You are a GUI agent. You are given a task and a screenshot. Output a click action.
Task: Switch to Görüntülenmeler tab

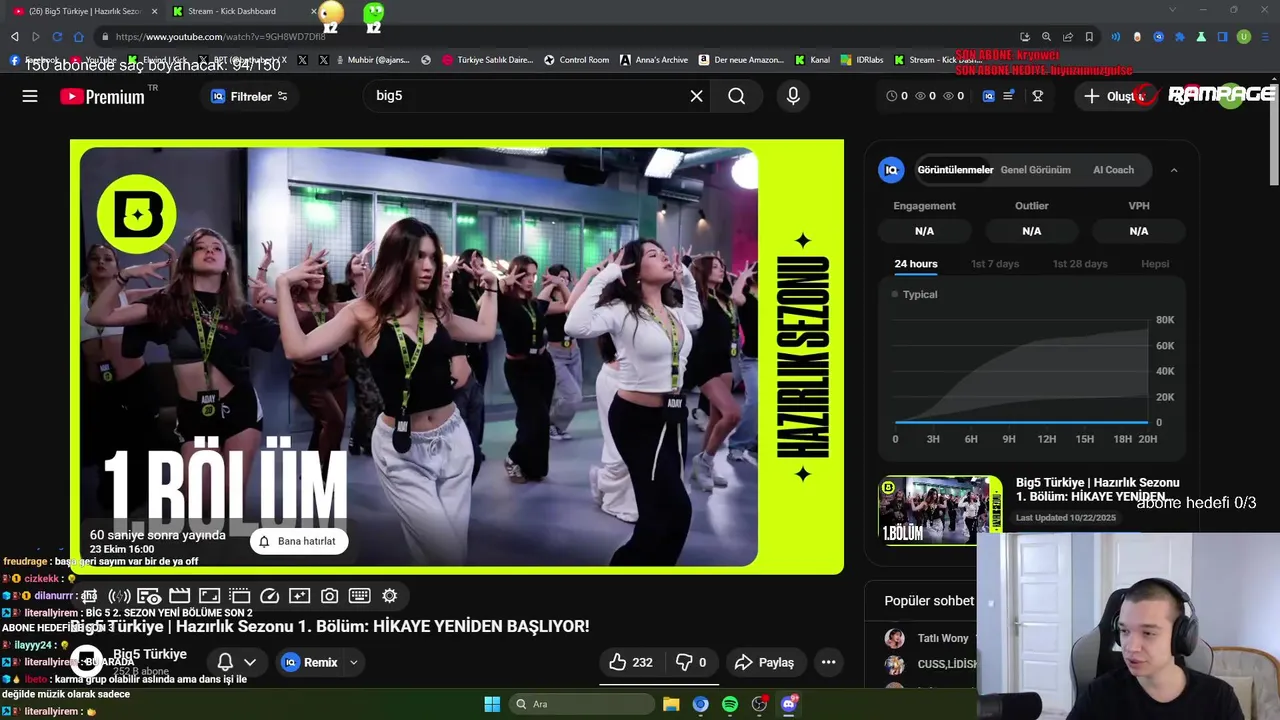955,170
